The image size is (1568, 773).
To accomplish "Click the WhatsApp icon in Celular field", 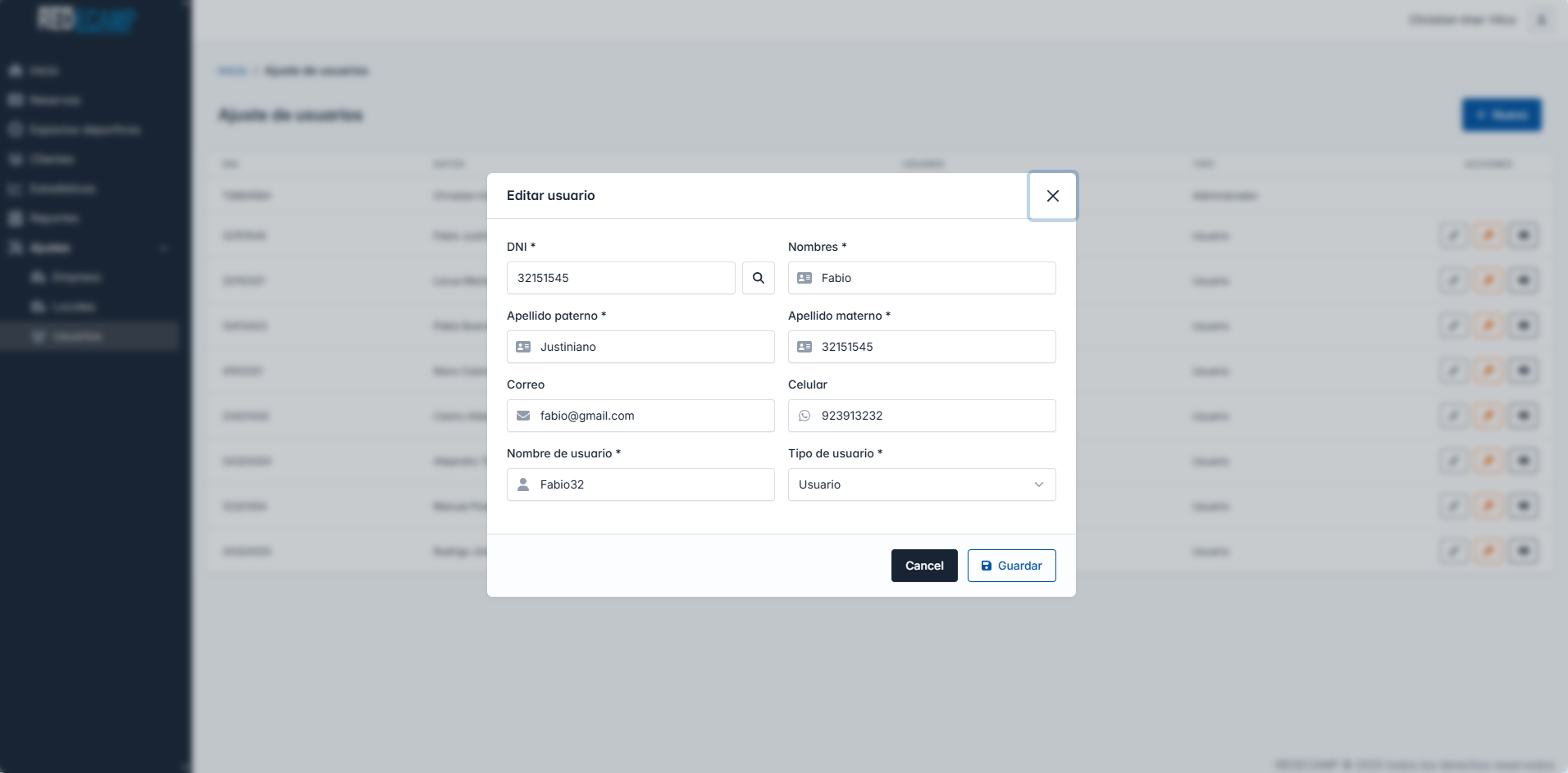I will point(805,416).
